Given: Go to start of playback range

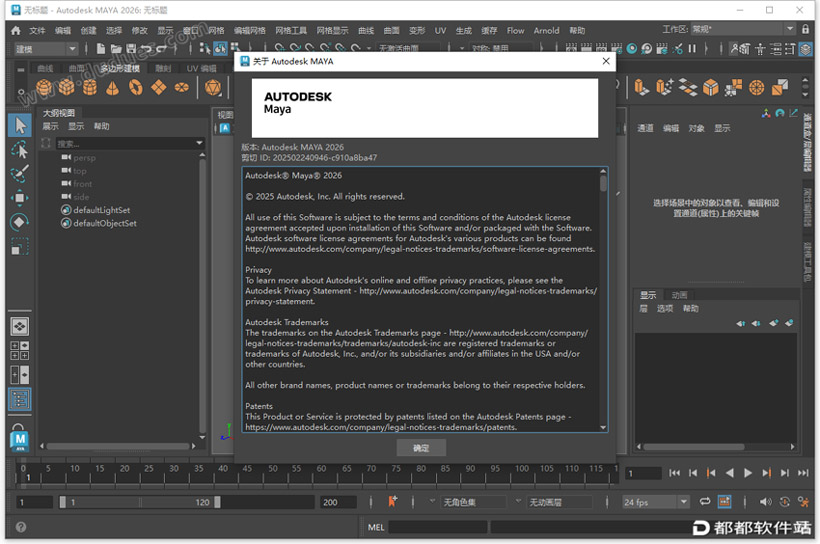Looking at the screenshot, I should [x=674, y=473].
